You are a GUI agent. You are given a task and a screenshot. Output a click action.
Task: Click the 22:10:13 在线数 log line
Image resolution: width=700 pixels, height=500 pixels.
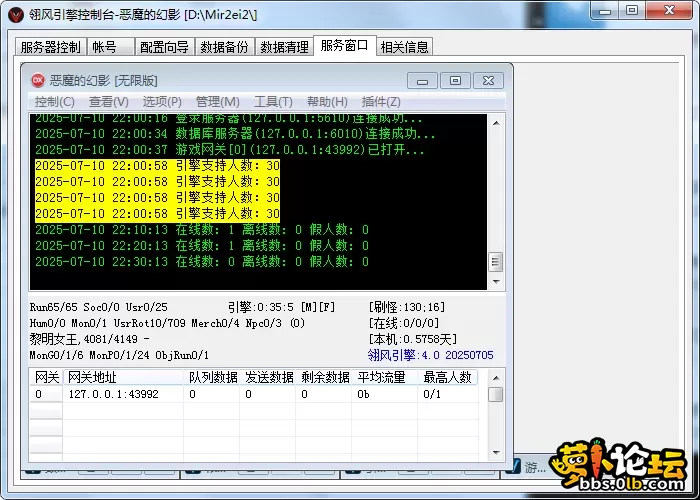202,229
